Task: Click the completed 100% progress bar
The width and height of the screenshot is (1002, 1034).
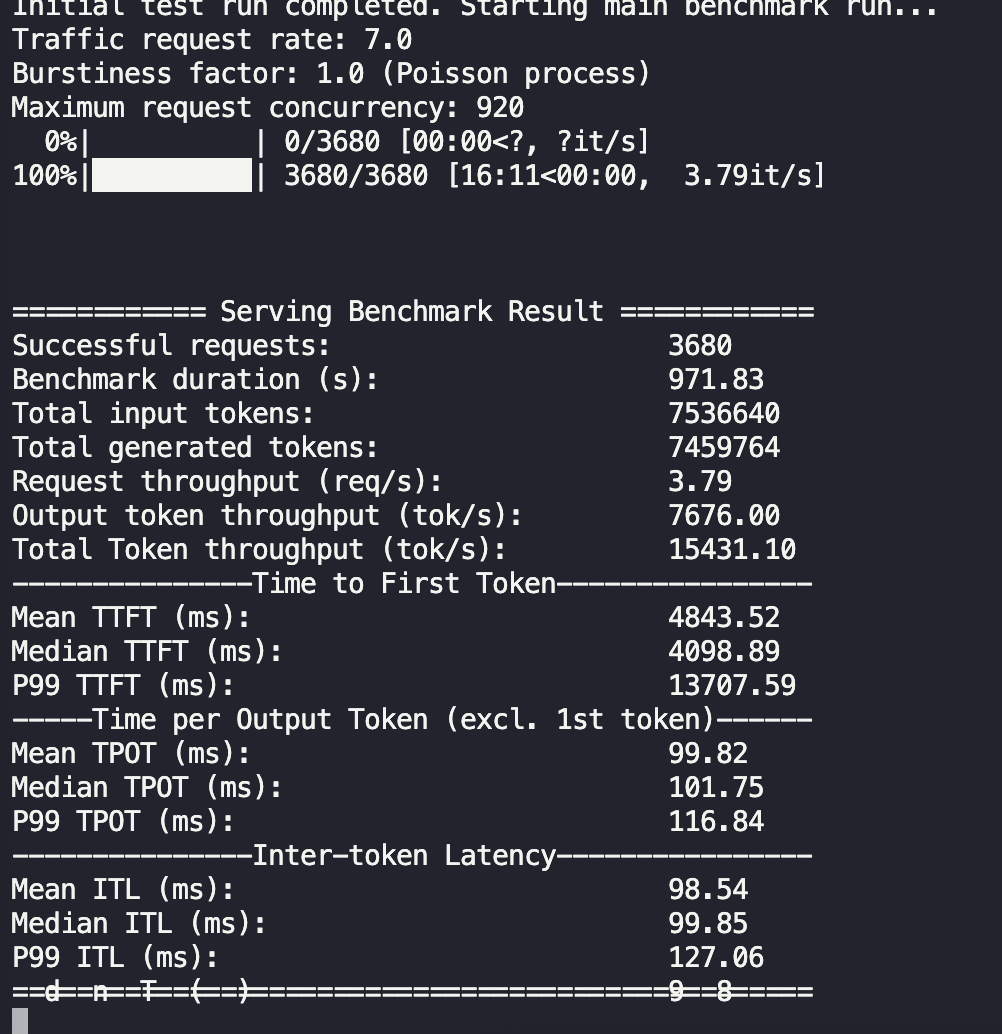Action: pos(172,176)
